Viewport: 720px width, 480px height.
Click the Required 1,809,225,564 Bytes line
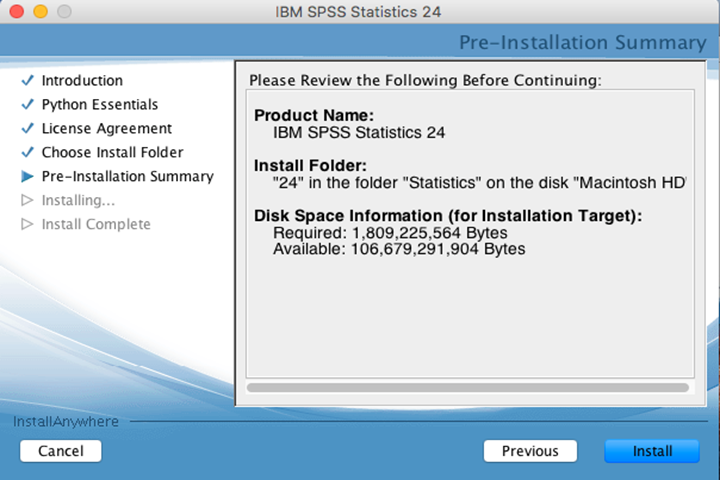tap(390, 233)
